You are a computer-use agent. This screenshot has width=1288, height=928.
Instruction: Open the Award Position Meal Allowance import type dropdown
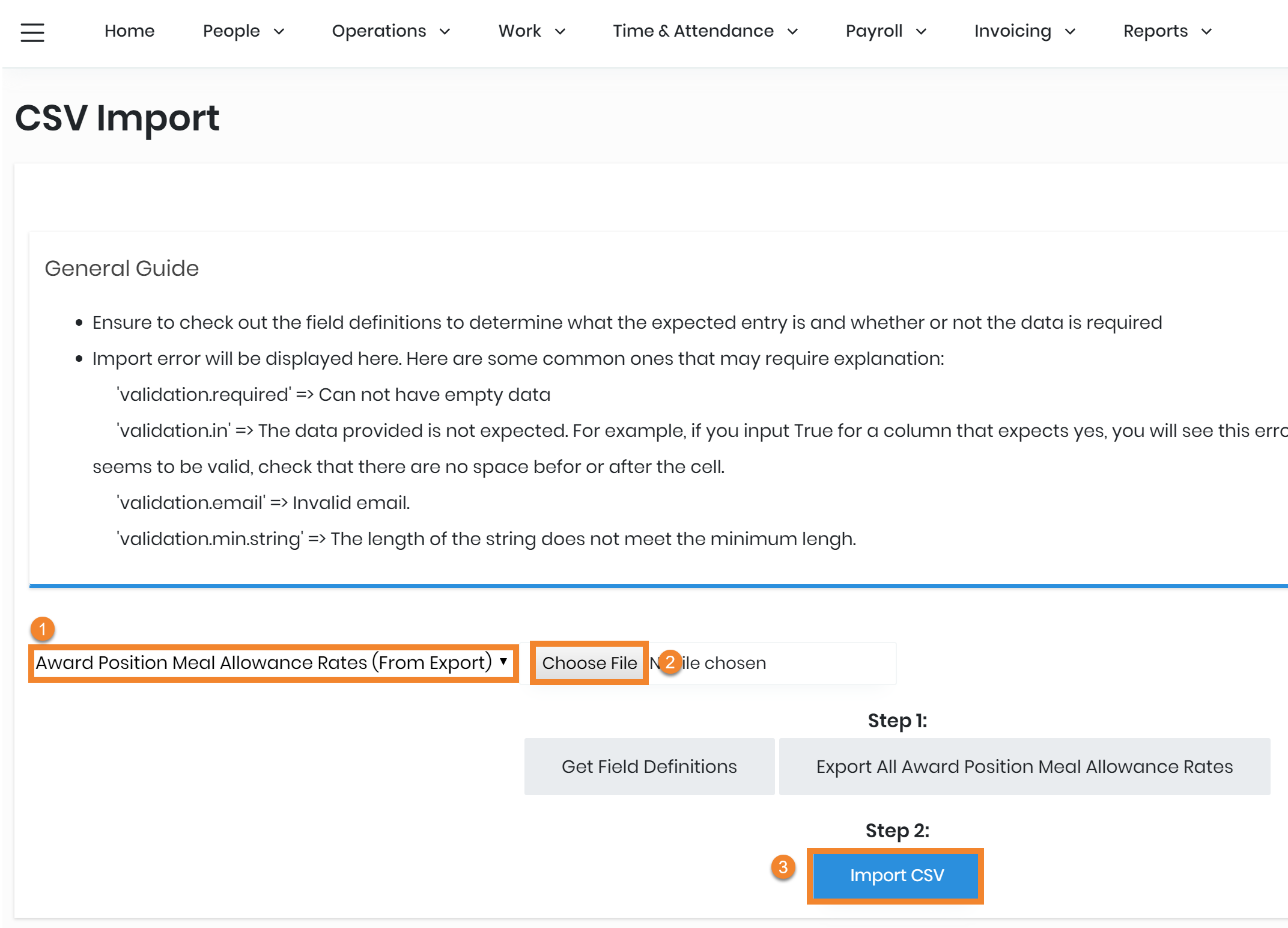(273, 663)
